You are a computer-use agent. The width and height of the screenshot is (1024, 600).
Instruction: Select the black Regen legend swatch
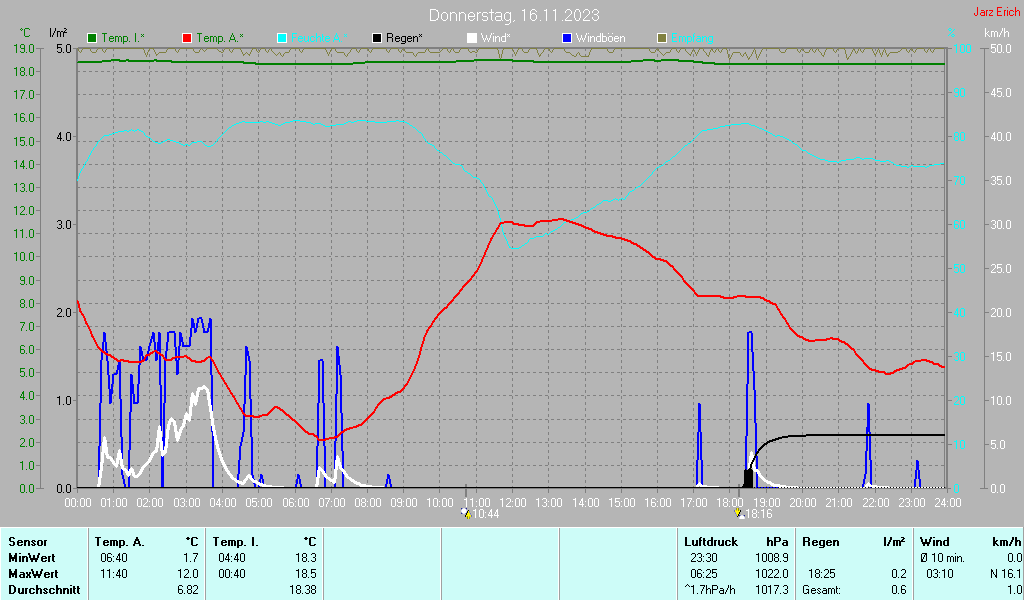tap(377, 39)
